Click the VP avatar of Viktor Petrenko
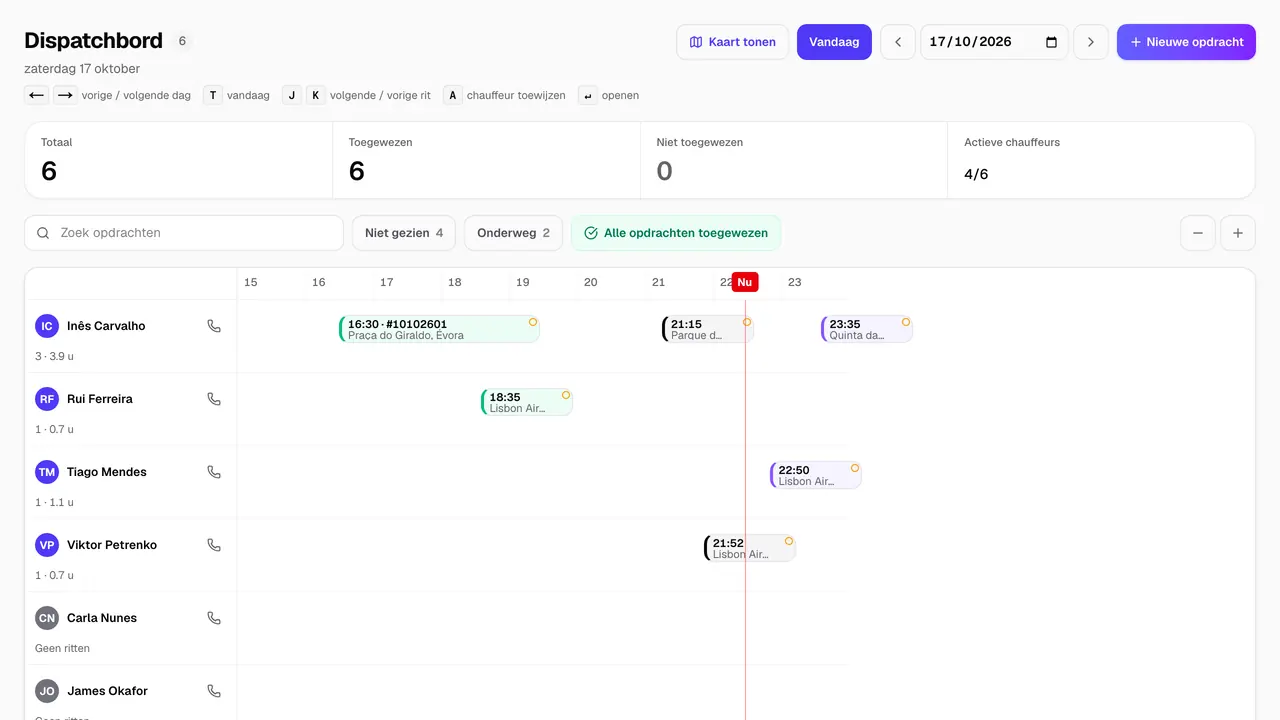Image resolution: width=1280 pixels, height=720 pixels. (x=47, y=545)
